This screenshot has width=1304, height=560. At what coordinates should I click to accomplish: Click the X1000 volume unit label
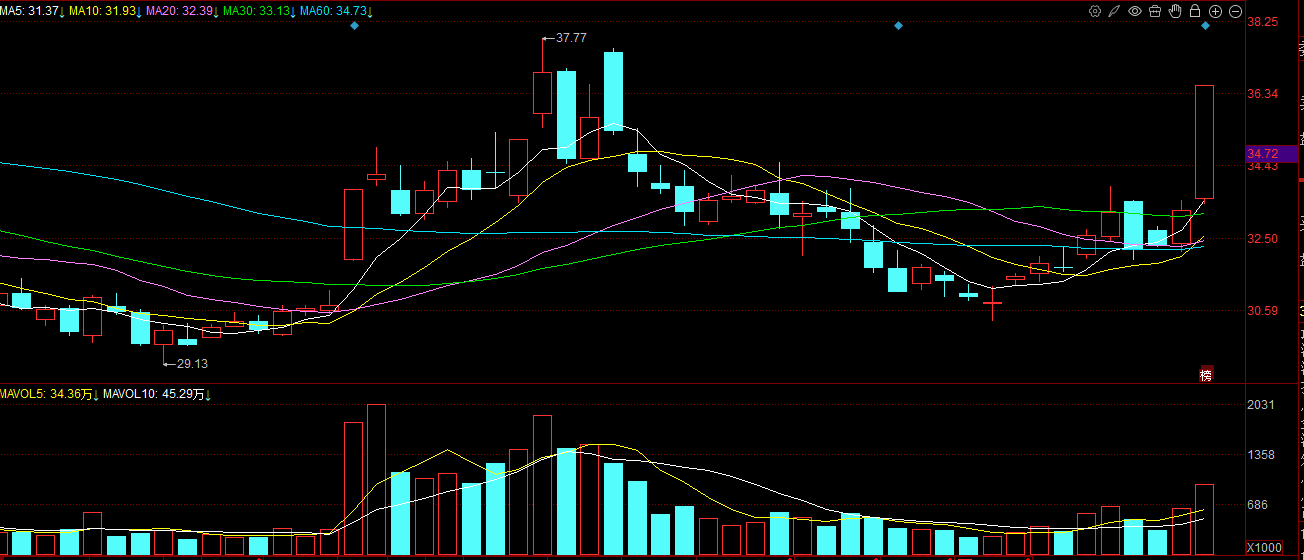point(1264,547)
